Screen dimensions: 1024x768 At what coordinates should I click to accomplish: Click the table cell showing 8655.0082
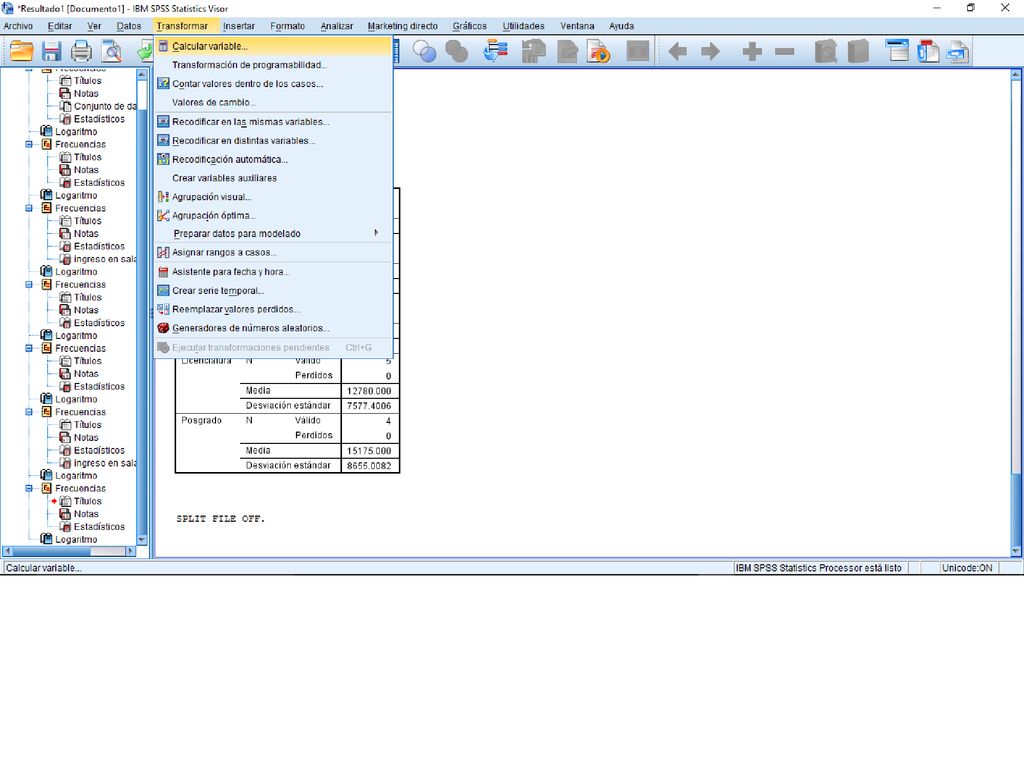[x=370, y=466]
